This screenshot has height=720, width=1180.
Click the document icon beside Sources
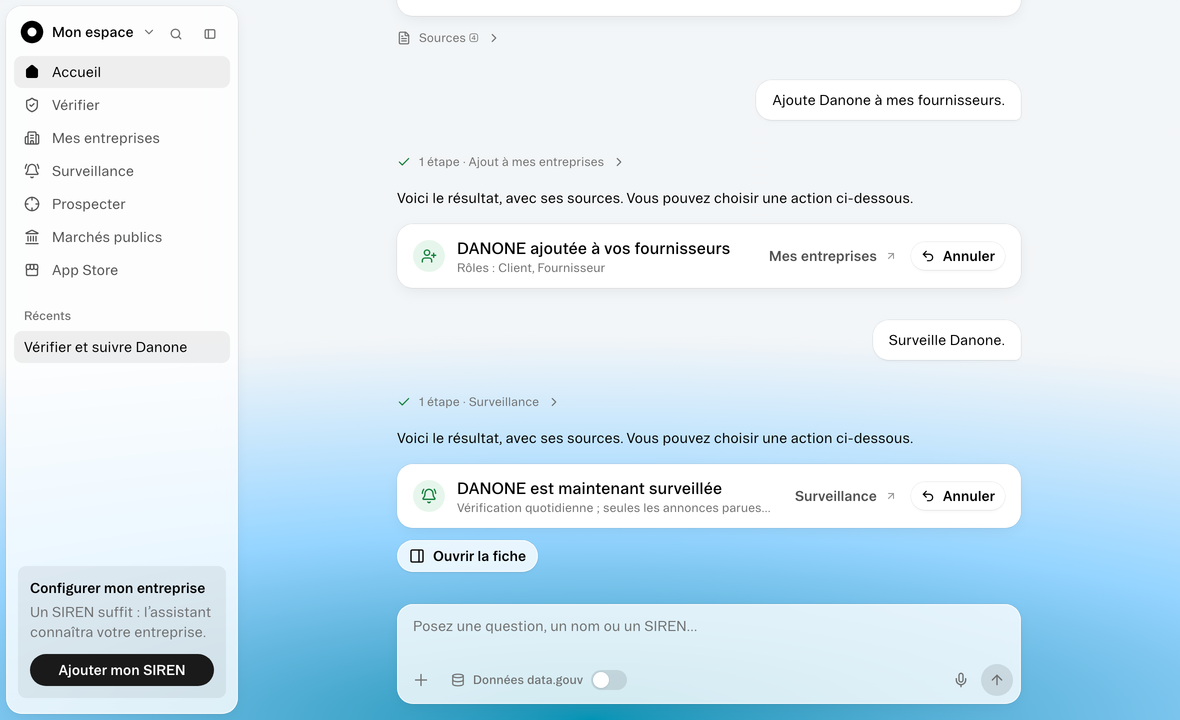404,38
